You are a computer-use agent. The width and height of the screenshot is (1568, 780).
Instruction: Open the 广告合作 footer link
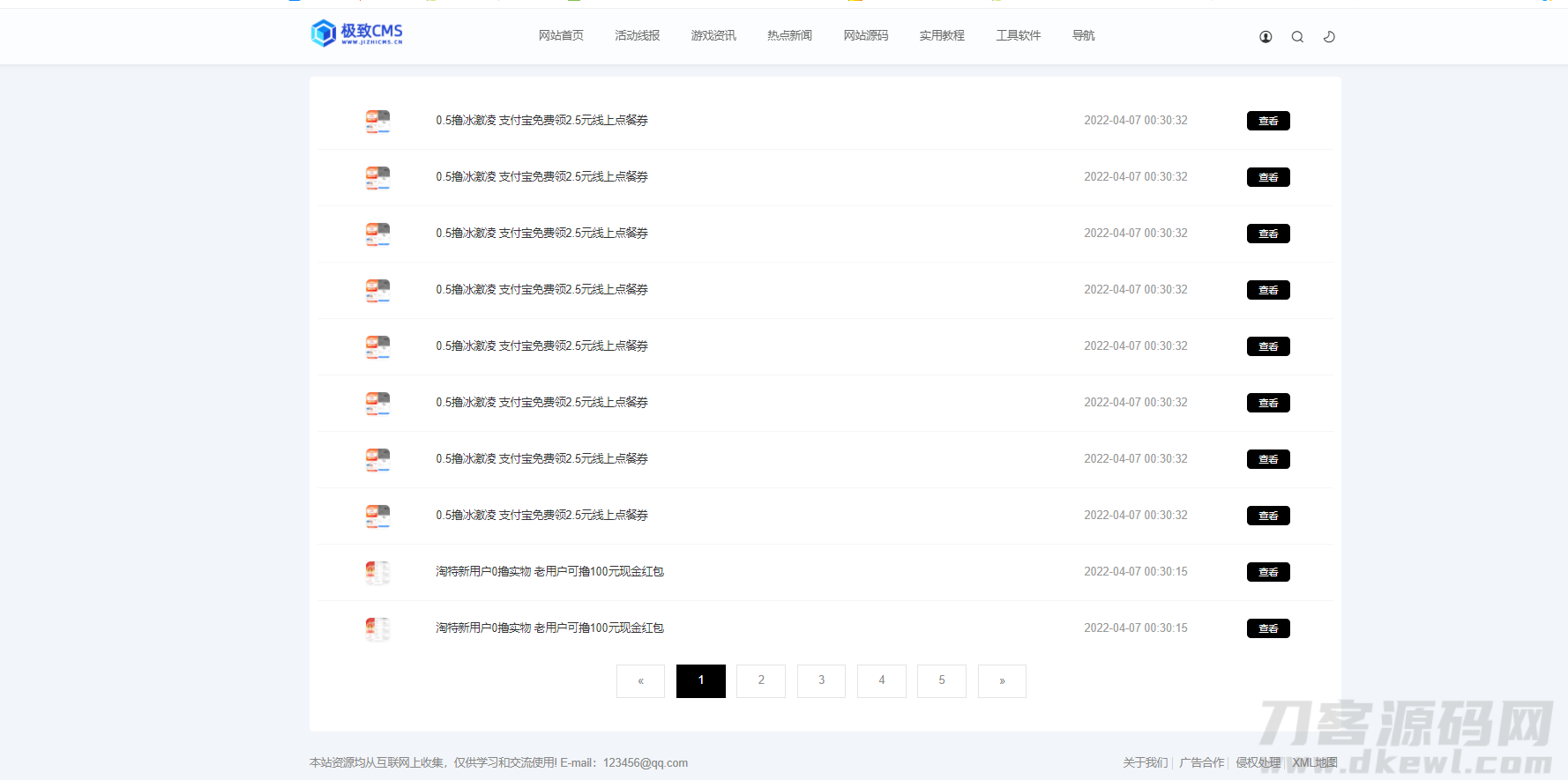[1201, 763]
